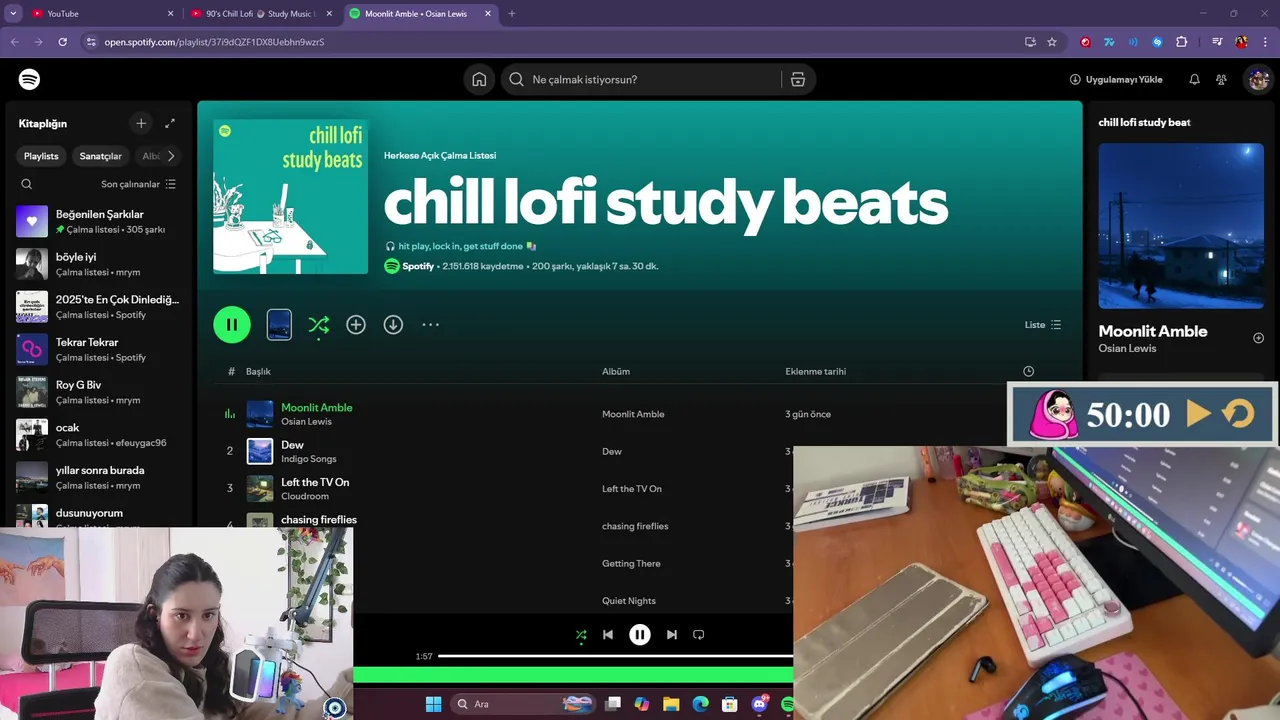Open the Windows Start menu

click(433, 704)
